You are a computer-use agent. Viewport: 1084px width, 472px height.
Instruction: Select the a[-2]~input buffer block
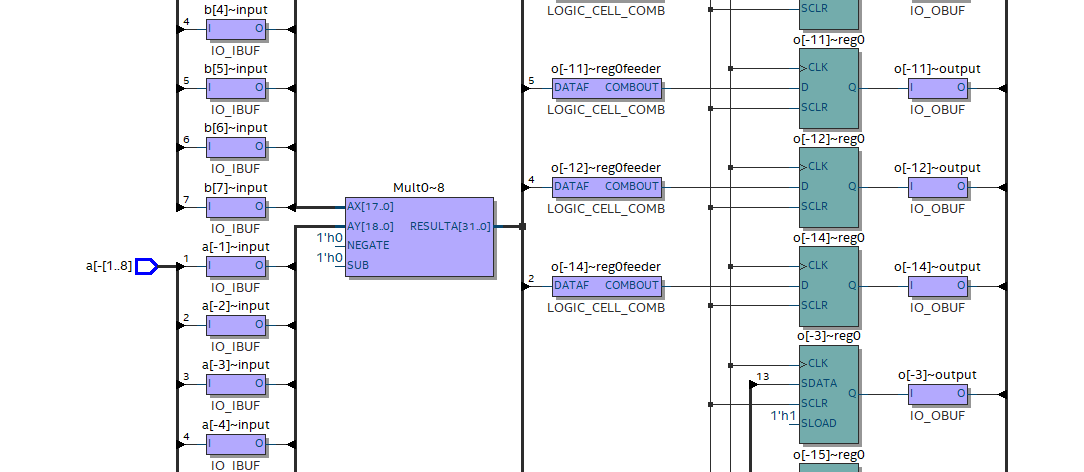pos(236,325)
